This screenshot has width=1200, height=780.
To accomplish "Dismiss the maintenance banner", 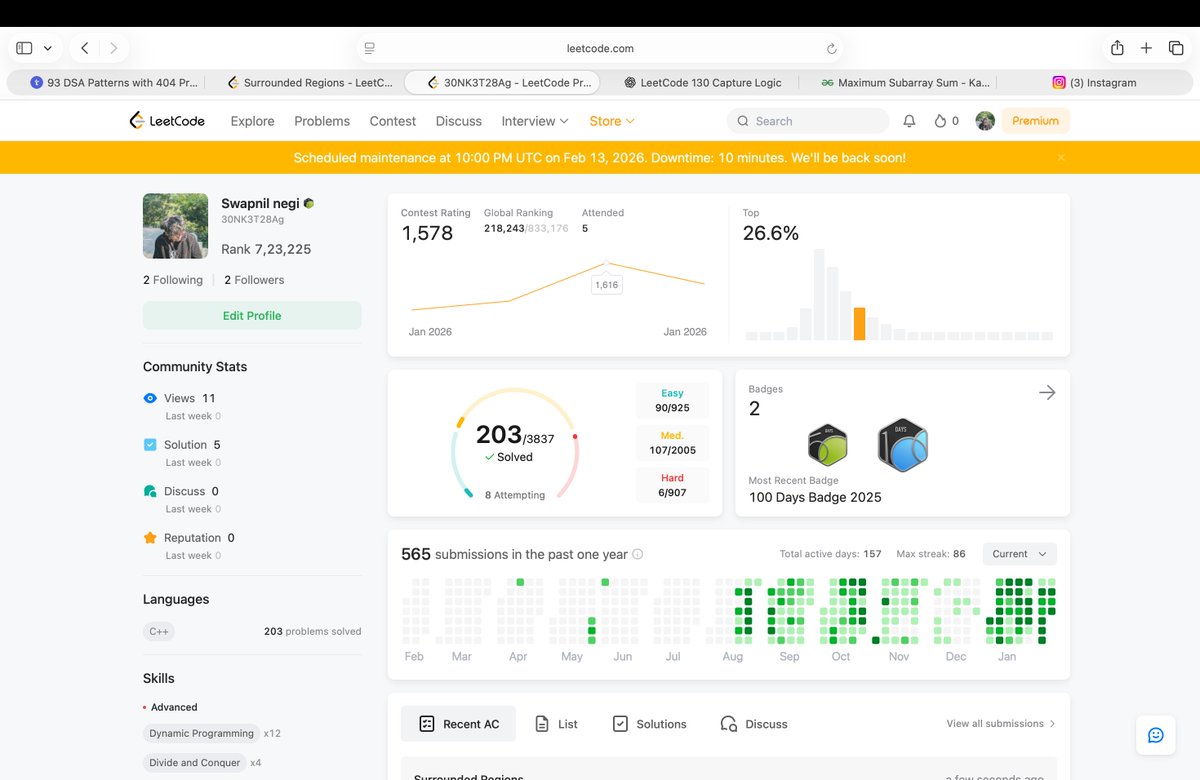I will click(1061, 158).
